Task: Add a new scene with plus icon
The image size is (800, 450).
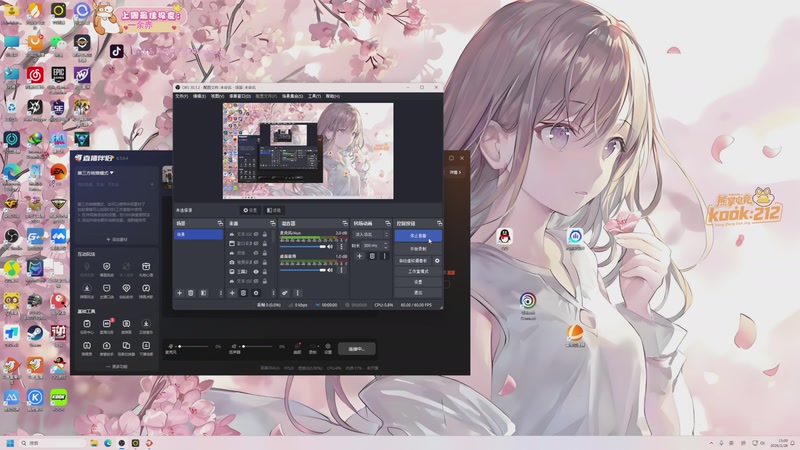Action: 180,293
